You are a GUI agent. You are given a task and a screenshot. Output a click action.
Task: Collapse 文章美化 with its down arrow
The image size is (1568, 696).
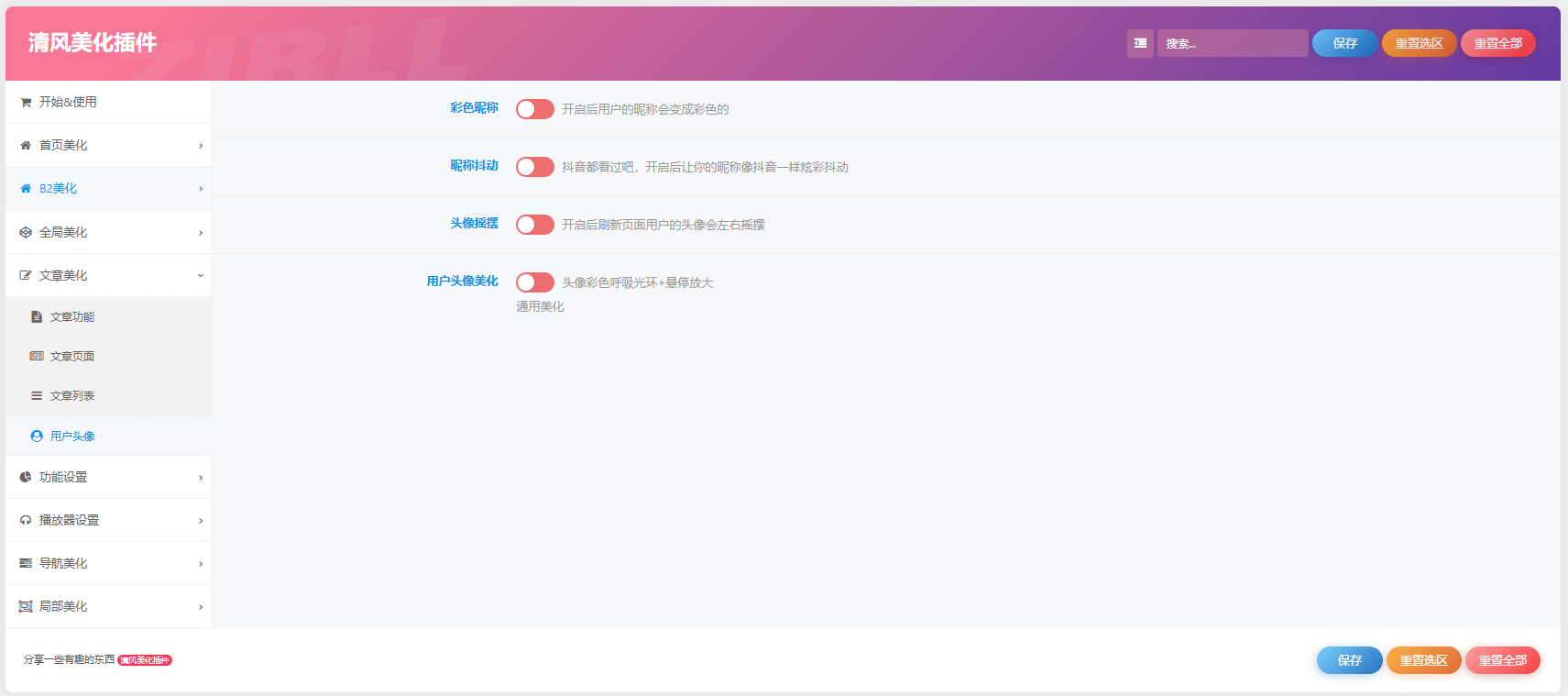tap(201, 275)
